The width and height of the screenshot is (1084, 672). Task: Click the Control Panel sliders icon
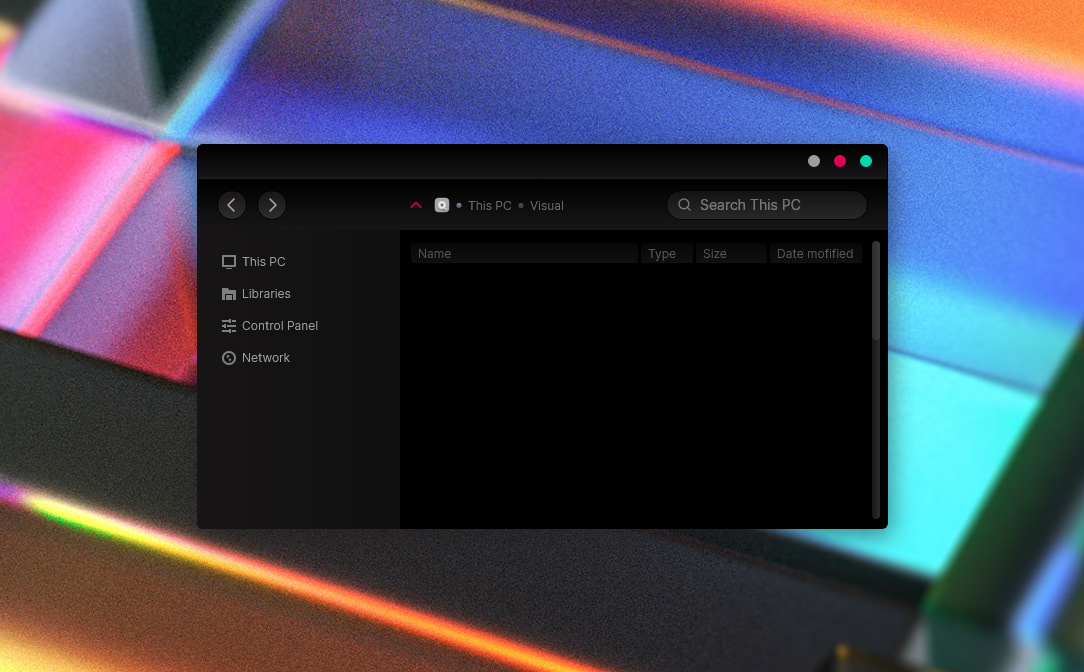point(229,326)
